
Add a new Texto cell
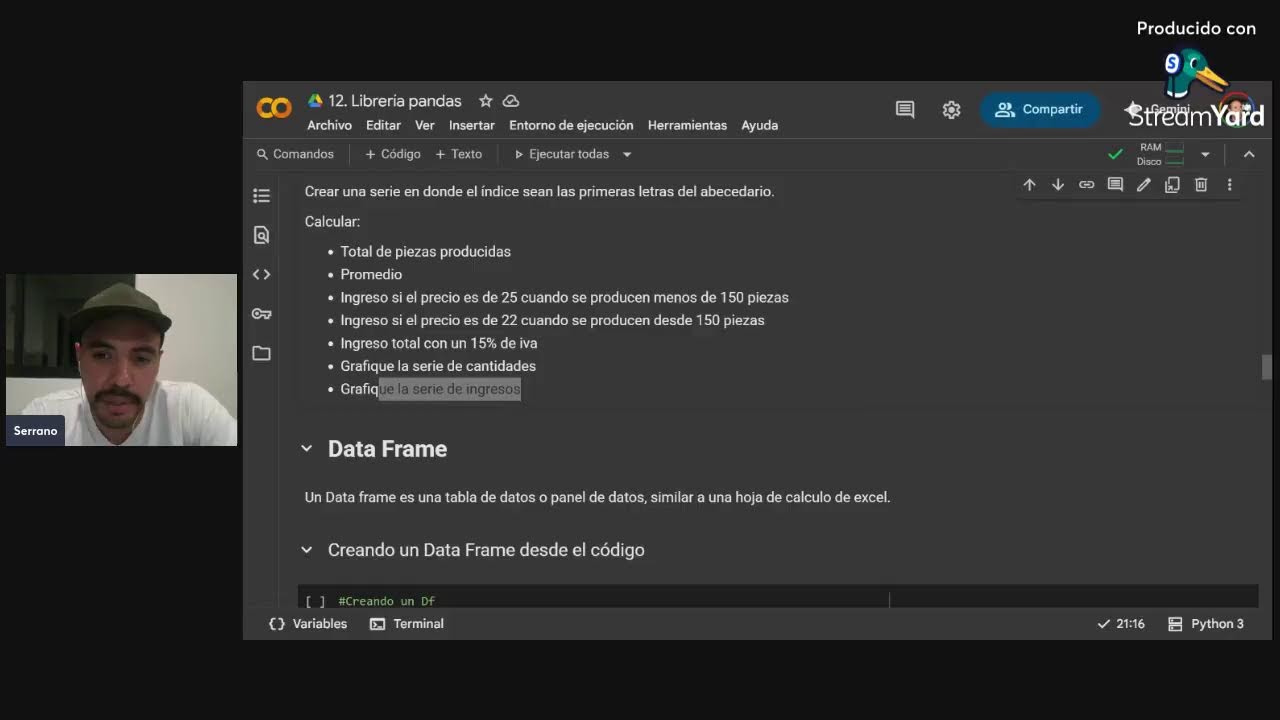click(458, 154)
